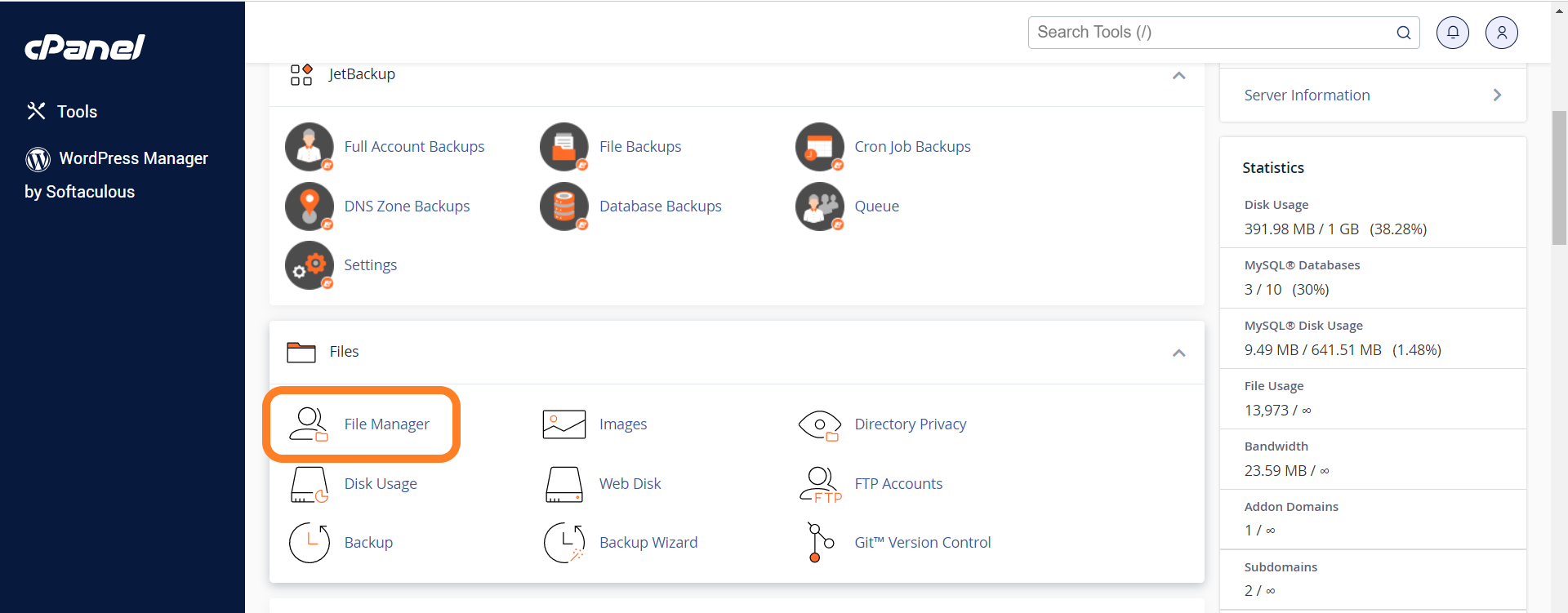
Task: Open the JetBackup Settings gear icon
Action: 310,265
